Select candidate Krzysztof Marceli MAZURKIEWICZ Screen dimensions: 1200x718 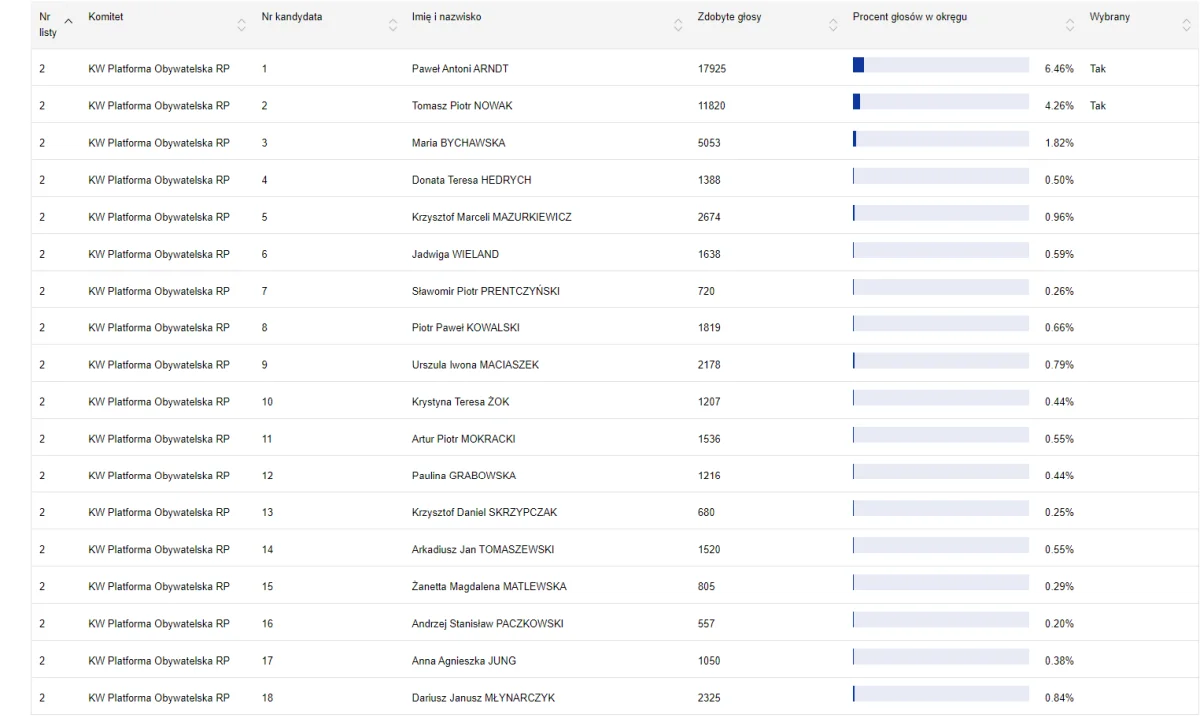pos(492,217)
